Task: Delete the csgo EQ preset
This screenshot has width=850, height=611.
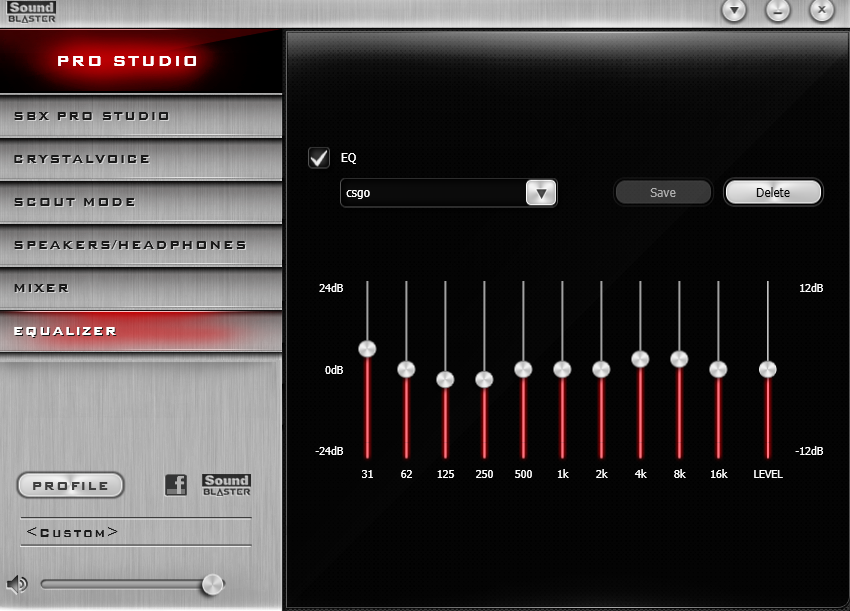Action: click(773, 192)
